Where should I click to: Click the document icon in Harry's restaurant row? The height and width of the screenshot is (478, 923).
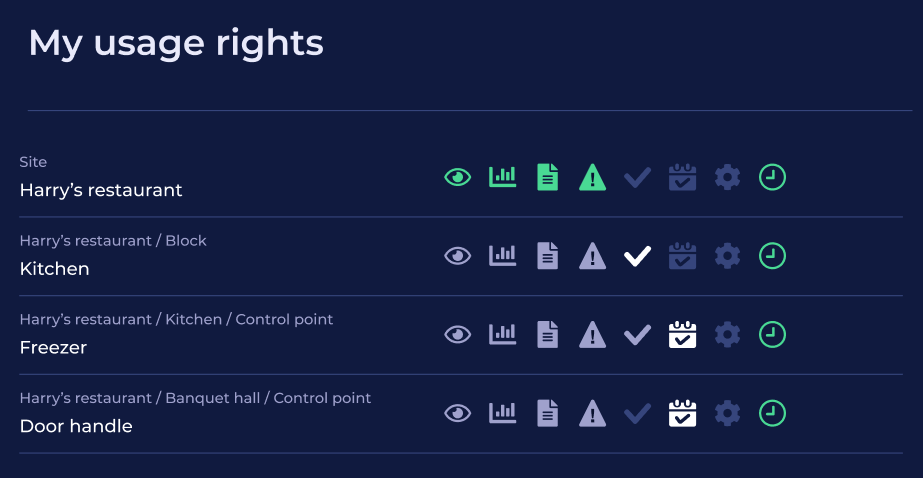547,178
